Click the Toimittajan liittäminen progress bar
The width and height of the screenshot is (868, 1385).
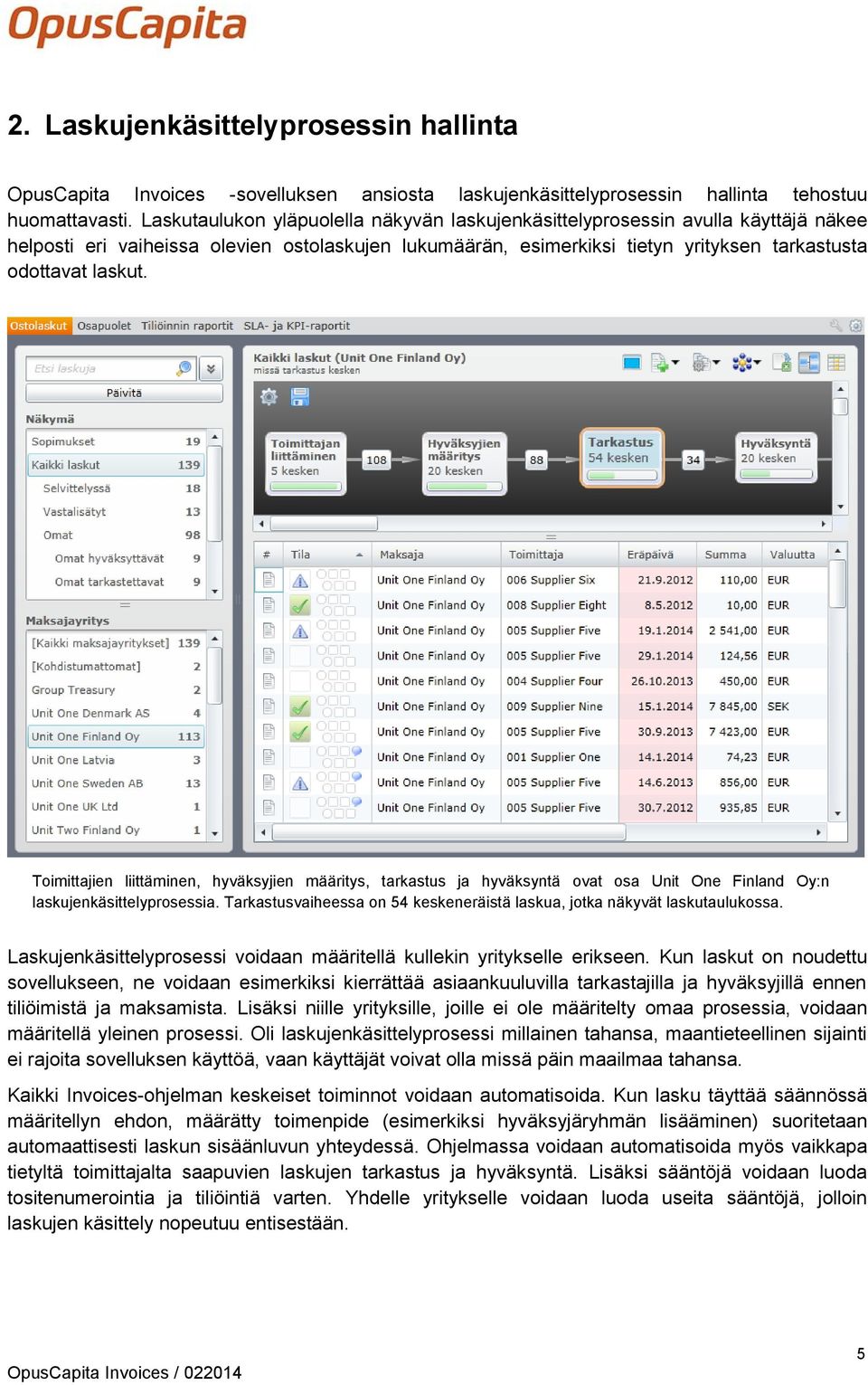point(306,487)
